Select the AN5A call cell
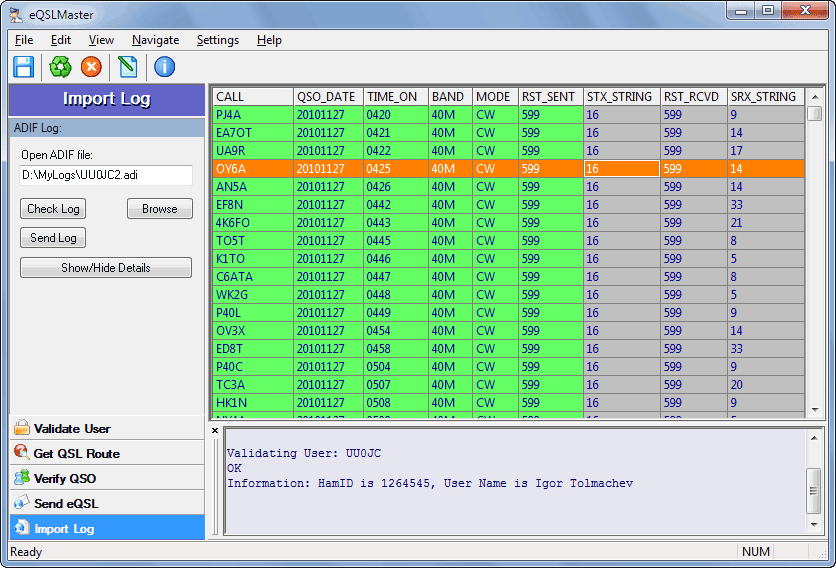The image size is (836, 568). (x=253, y=187)
